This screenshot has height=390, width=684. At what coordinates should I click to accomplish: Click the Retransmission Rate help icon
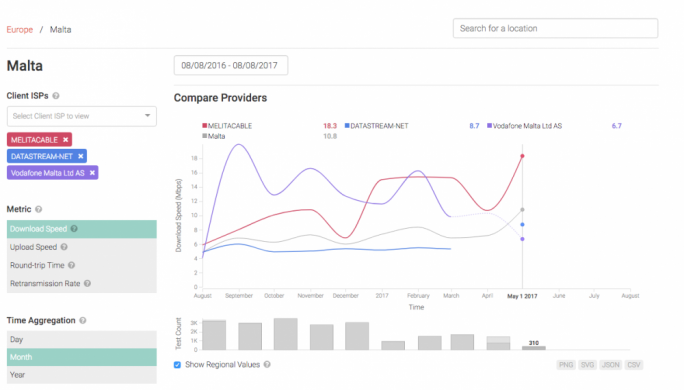pos(87,284)
